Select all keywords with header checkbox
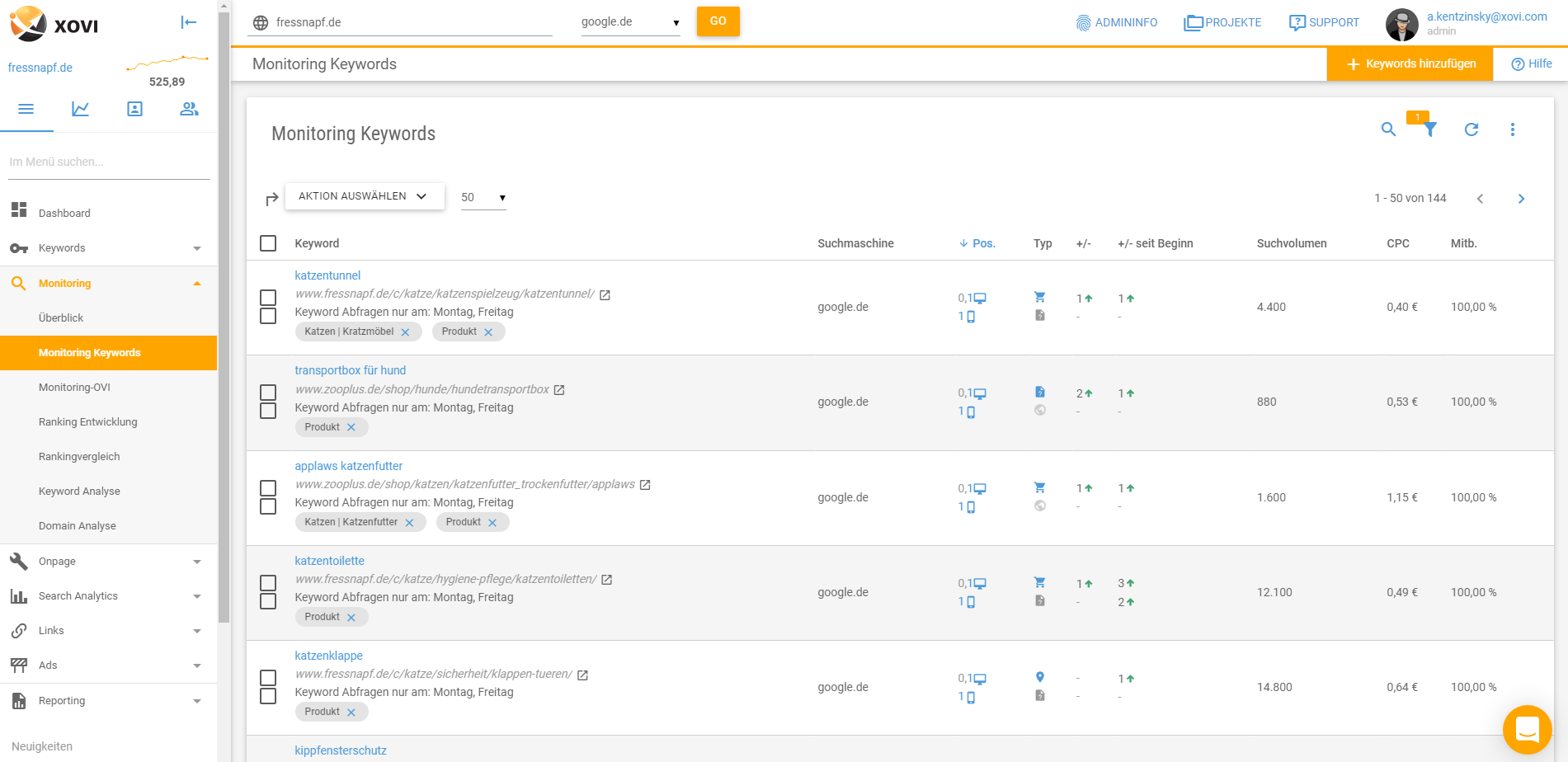This screenshot has height=762, width=1568. [x=268, y=243]
